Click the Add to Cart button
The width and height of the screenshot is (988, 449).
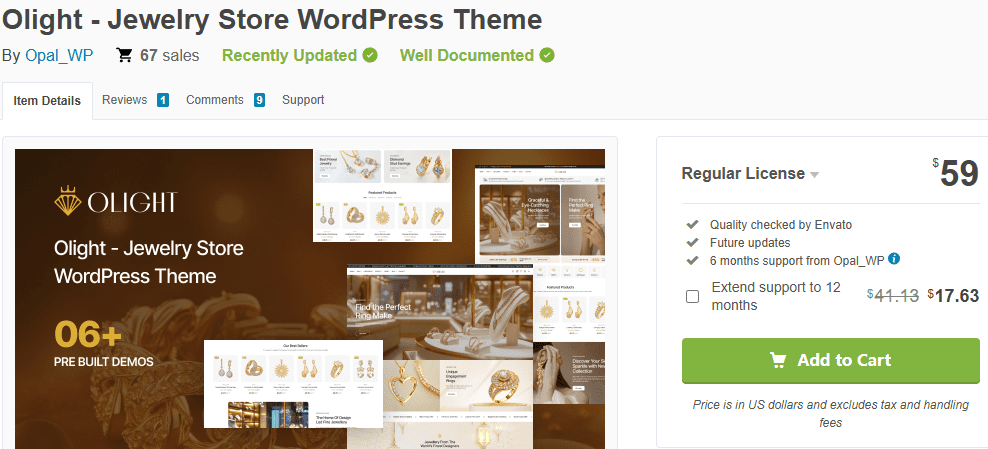click(x=830, y=361)
